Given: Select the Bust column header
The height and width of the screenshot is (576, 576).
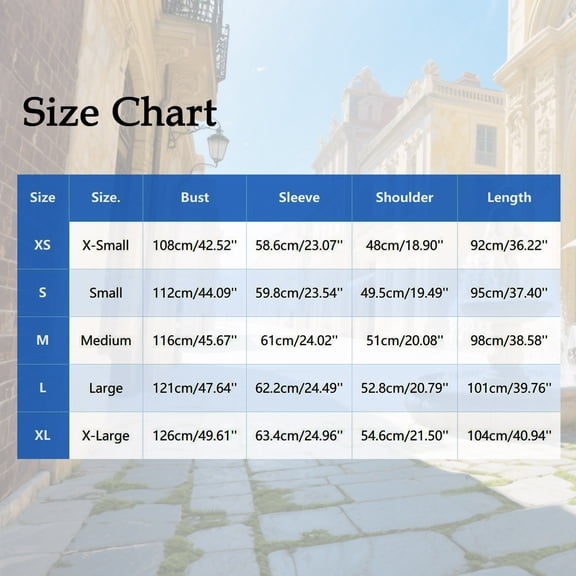Looking at the screenshot, I should [195, 198].
